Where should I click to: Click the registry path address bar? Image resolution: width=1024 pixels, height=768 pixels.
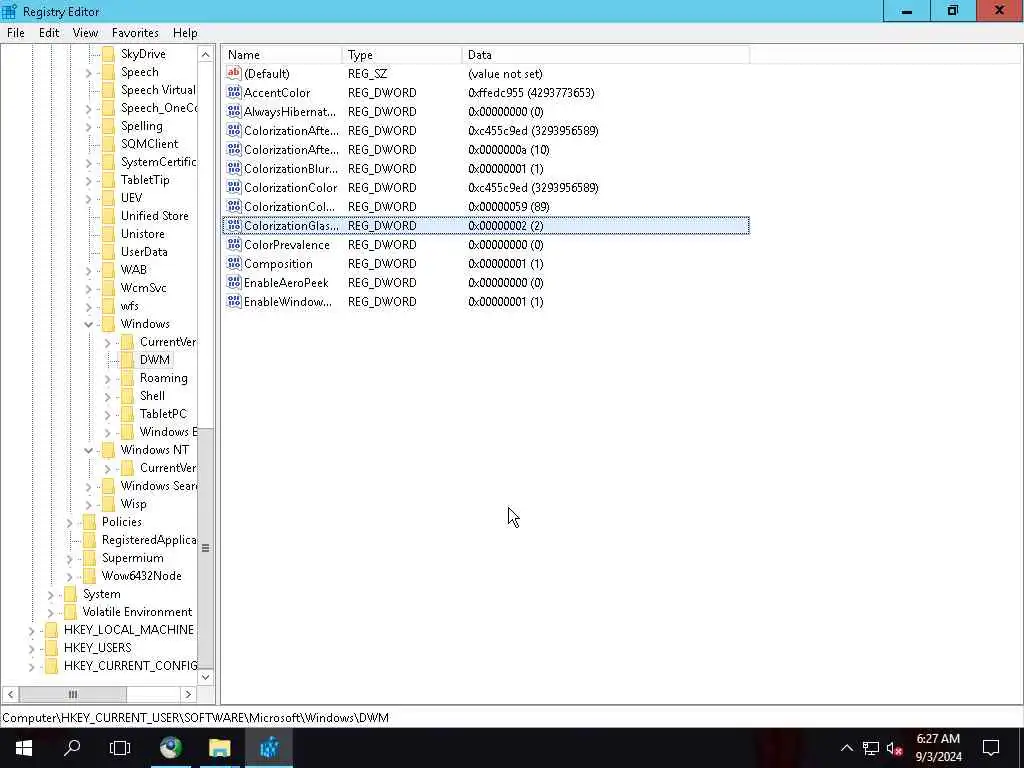tap(512, 718)
